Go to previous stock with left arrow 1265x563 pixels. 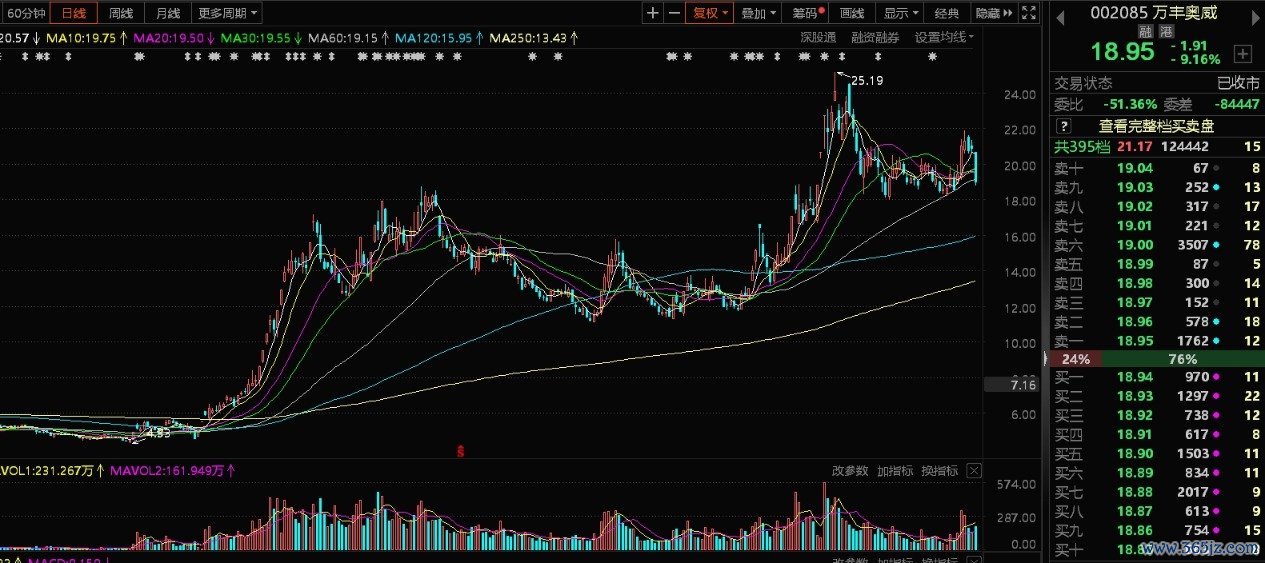(1059, 14)
